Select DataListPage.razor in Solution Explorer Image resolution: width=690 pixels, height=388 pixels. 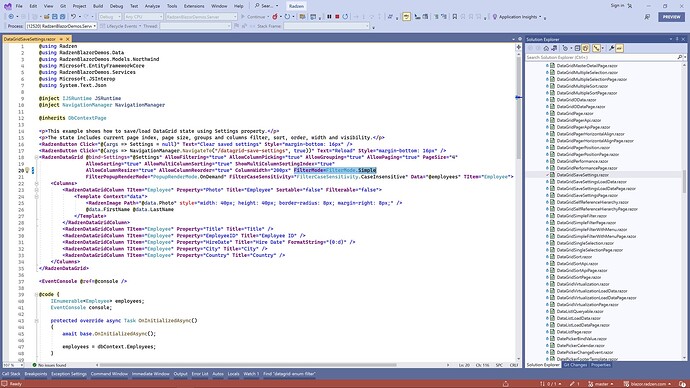click(574, 332)
